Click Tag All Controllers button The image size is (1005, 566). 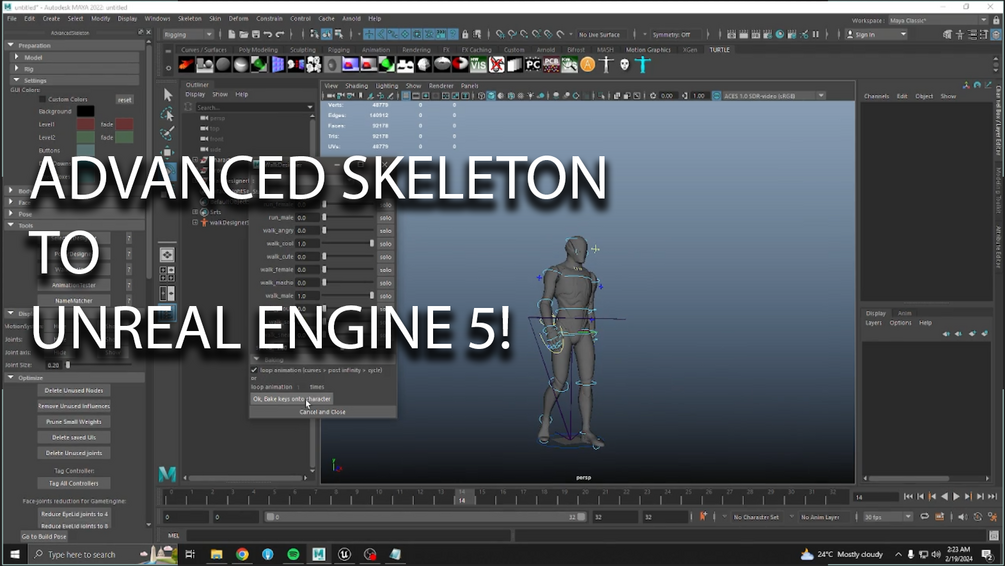tap(74, 483)
